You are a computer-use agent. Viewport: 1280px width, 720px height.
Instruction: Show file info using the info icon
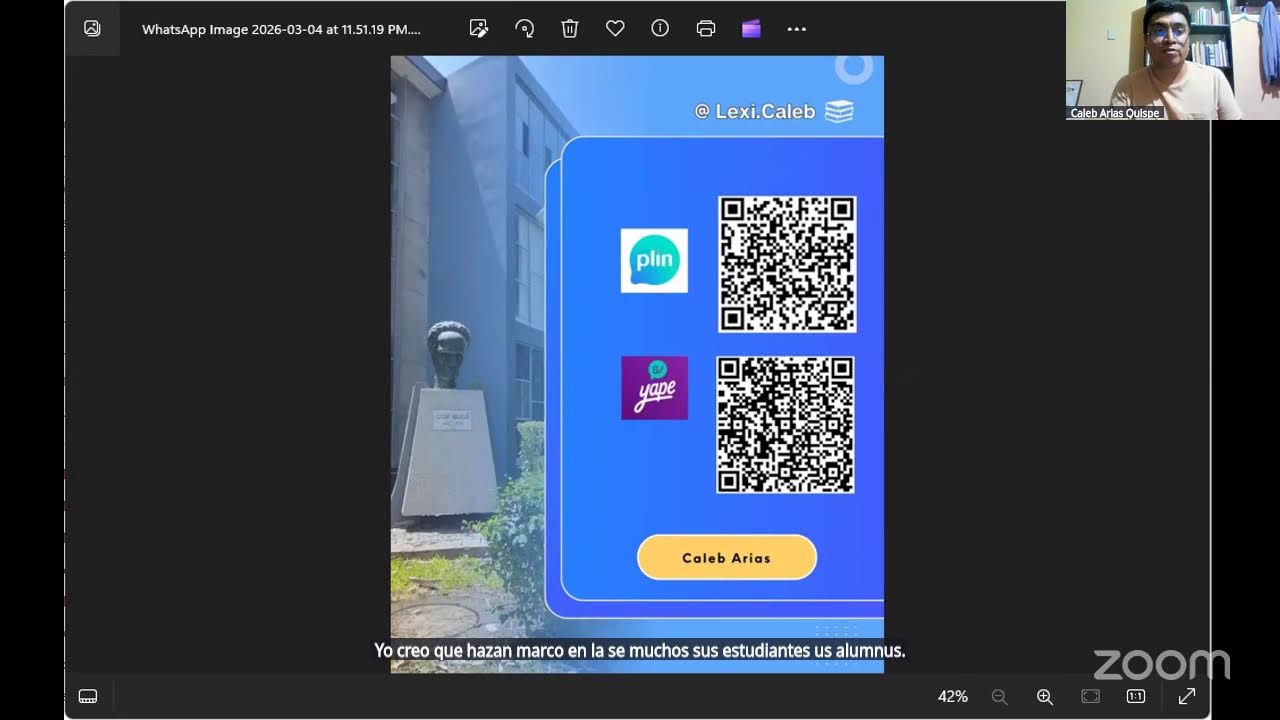point(660,29)
